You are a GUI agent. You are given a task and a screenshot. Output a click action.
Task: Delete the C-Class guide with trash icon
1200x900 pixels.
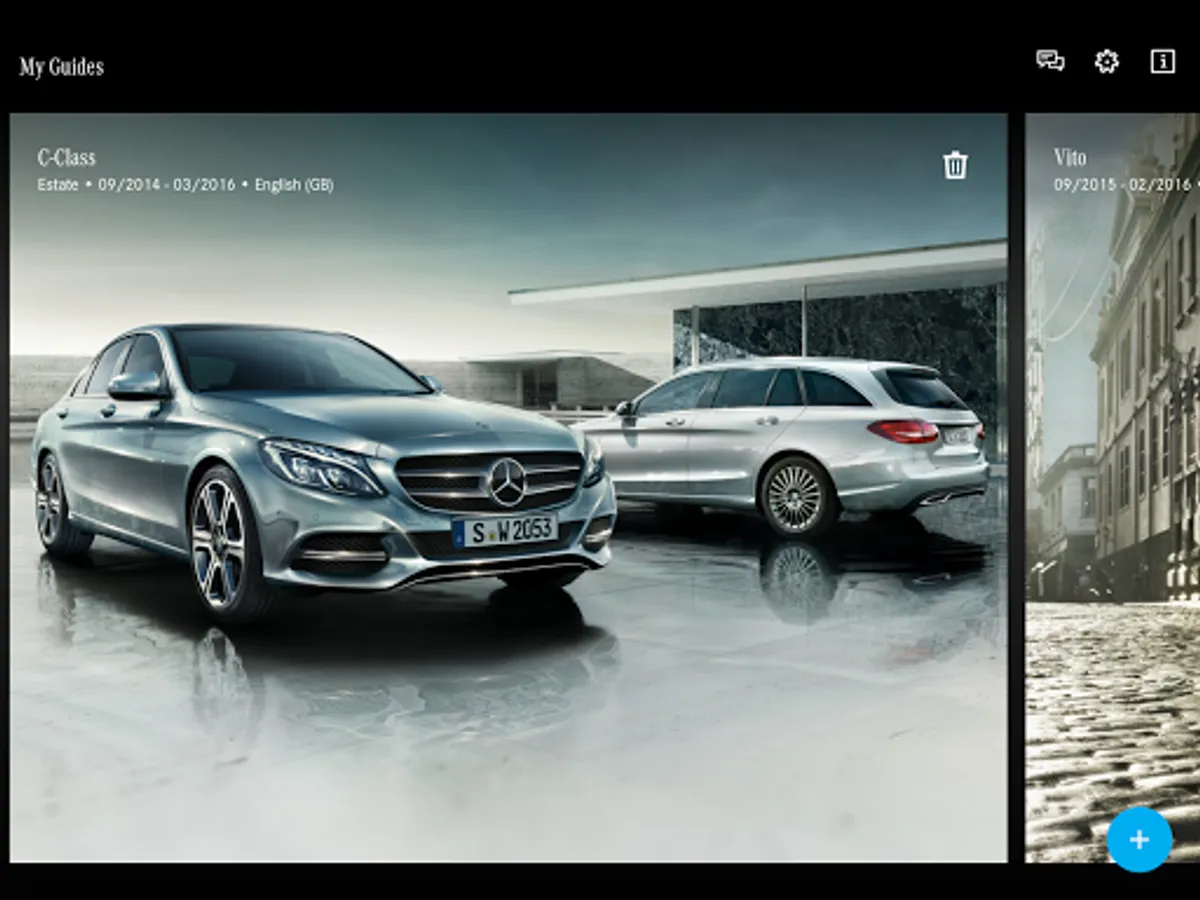point(955,165)
